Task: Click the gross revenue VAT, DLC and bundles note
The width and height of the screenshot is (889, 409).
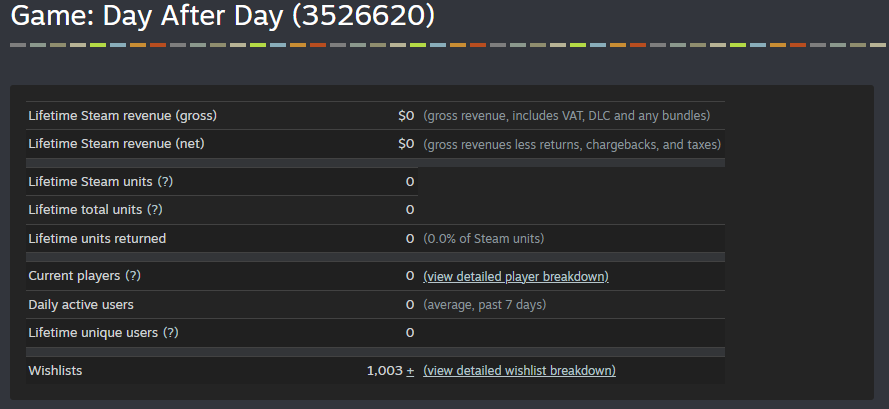Action: 567,116
